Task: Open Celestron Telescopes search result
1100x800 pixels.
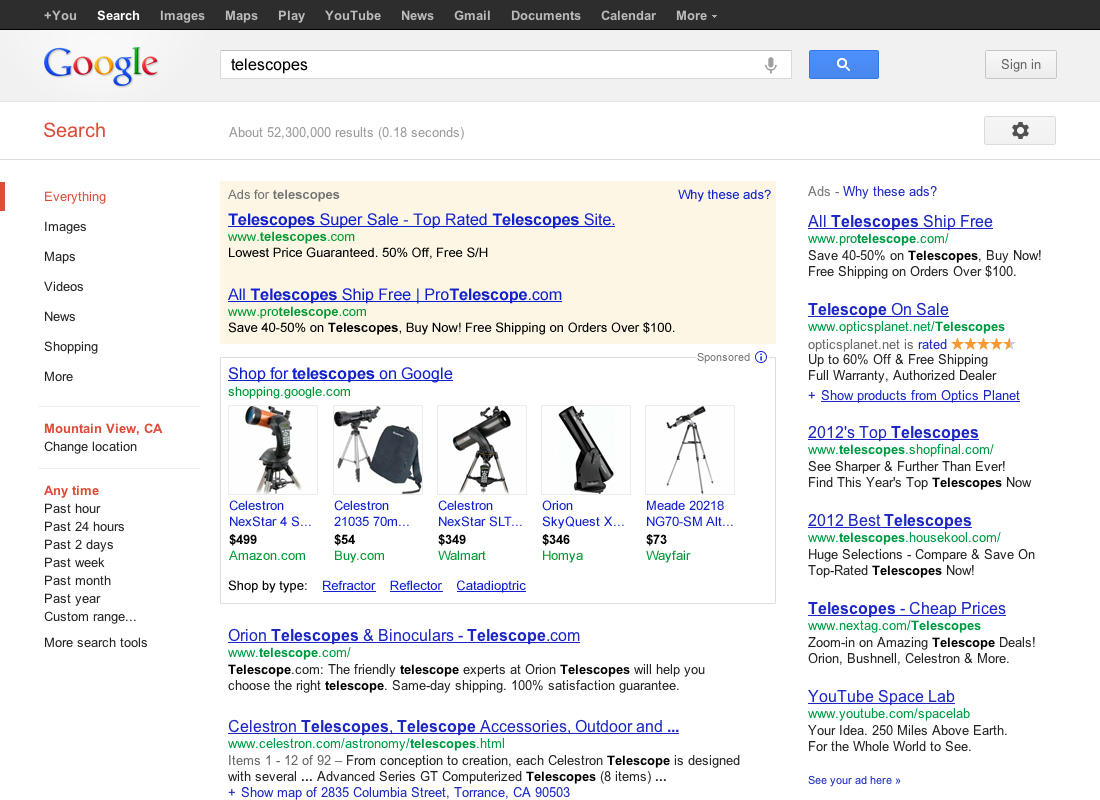Action: click(x=453, y=727)
